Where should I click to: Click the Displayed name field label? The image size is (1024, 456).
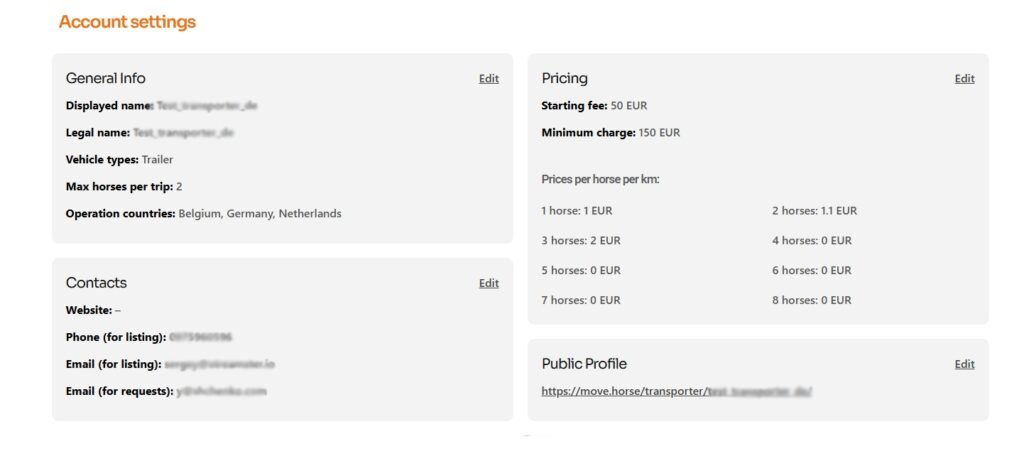coord(108,105)
